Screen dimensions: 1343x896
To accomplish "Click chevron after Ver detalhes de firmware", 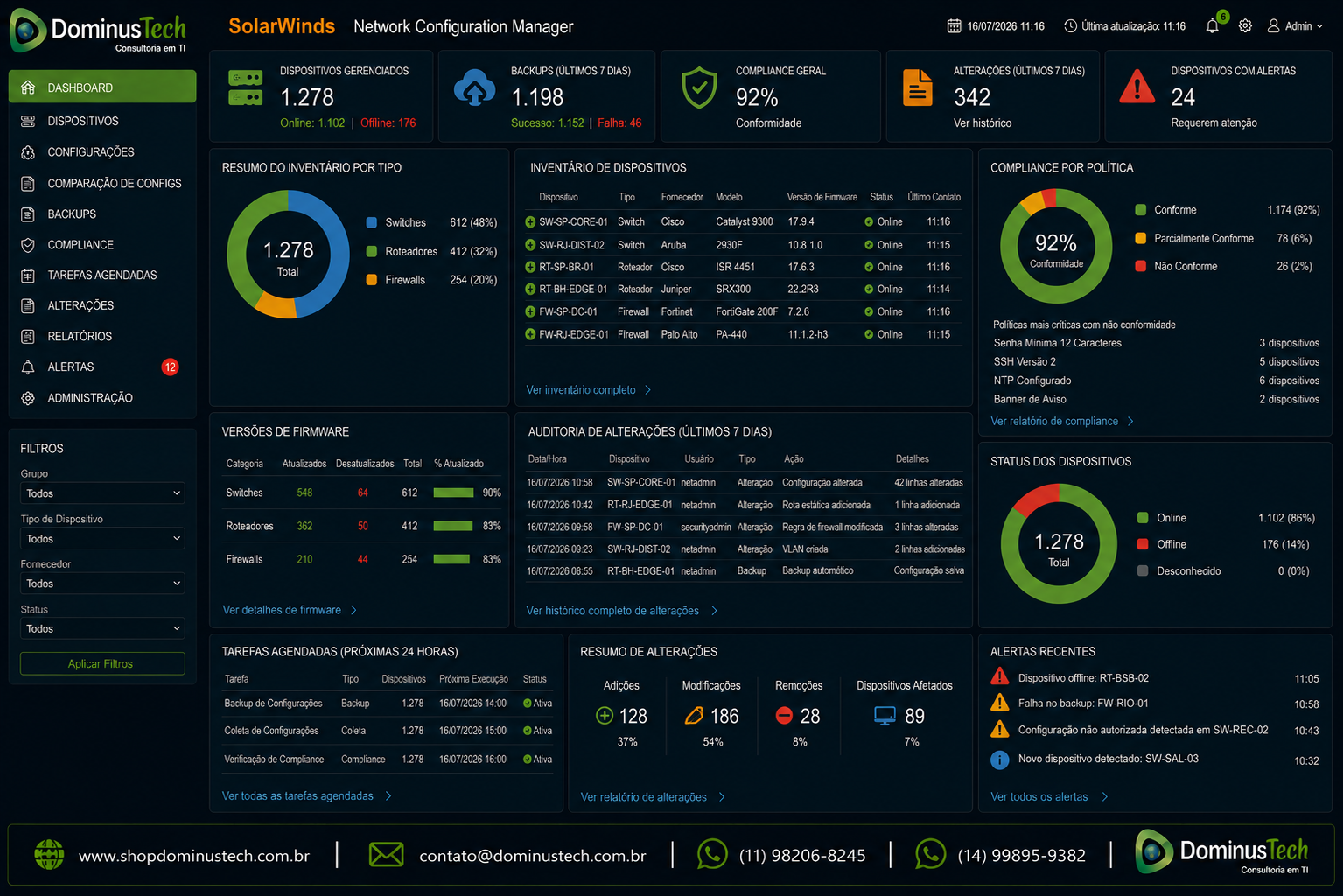I will [x=353, y=610].
